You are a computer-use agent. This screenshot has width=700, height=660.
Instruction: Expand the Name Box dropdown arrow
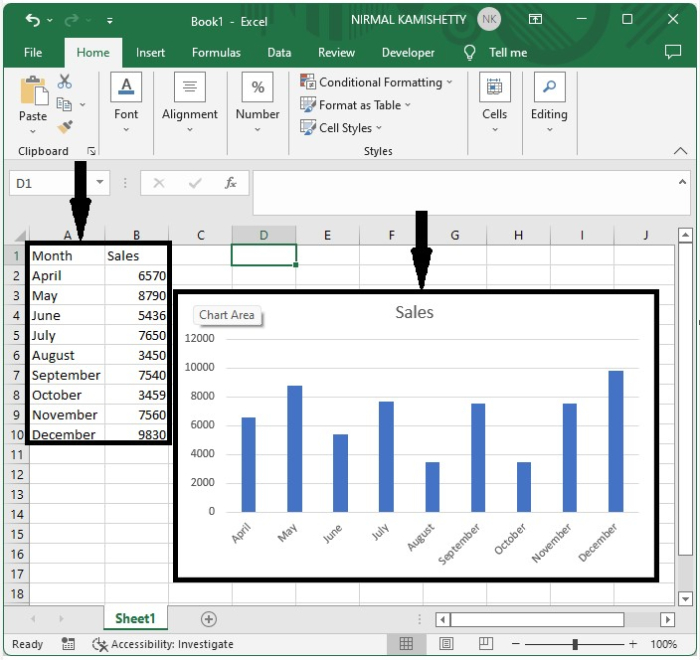click(100, 182)
